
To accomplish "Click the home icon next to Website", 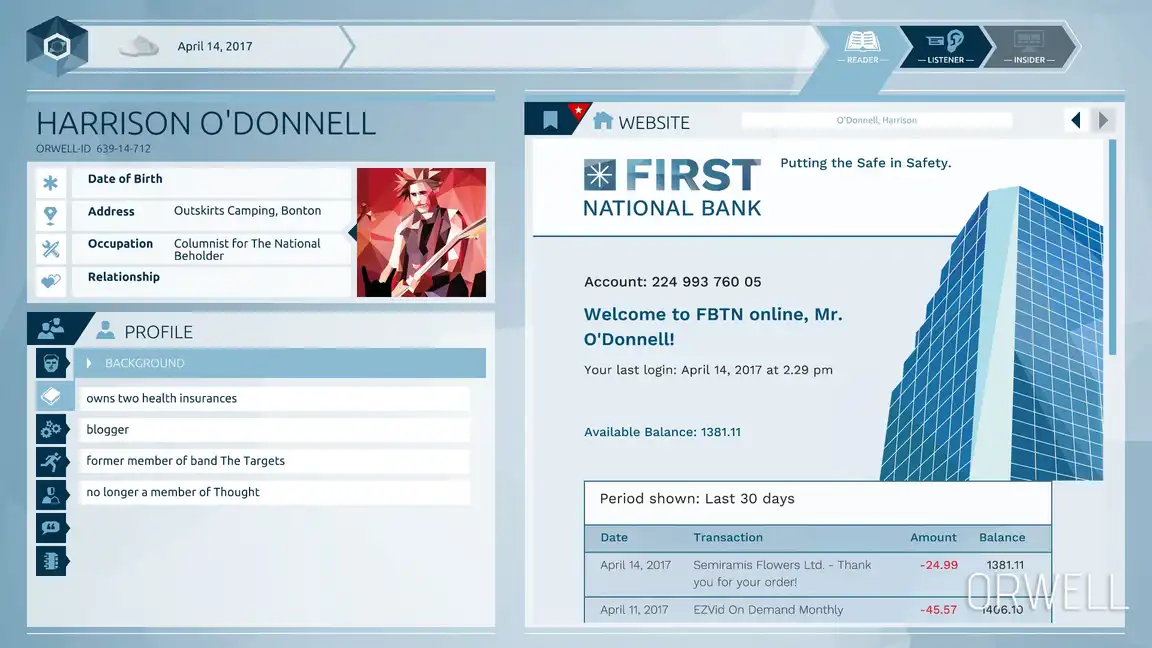I will click(x=602, y=121).
